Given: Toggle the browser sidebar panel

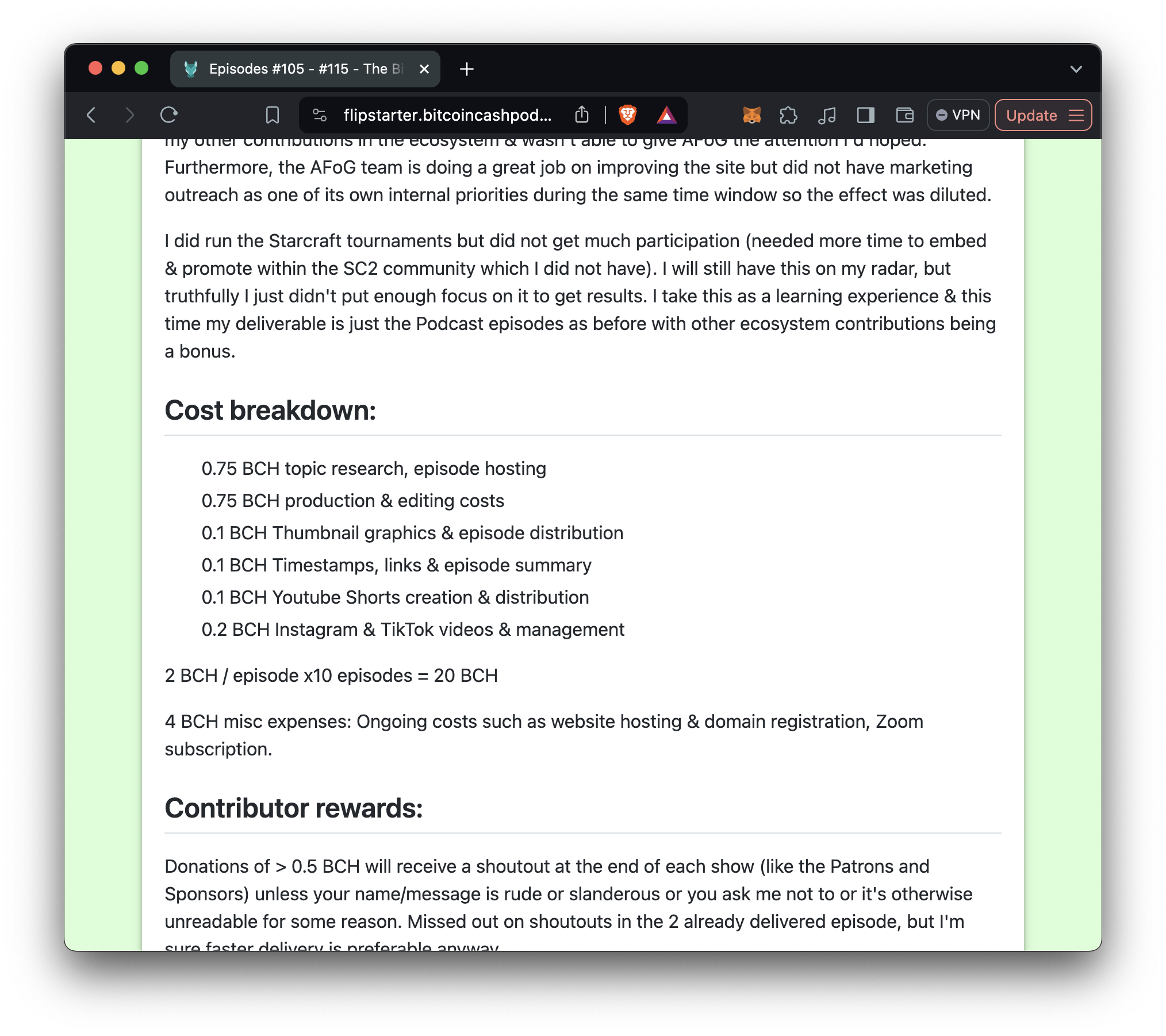Looking at the screenshot, I should [x=865, y=115].
